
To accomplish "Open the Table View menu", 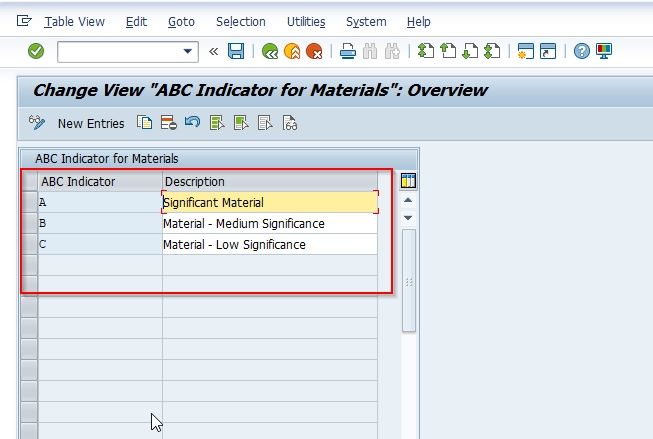I will click(x=75, y=22).
